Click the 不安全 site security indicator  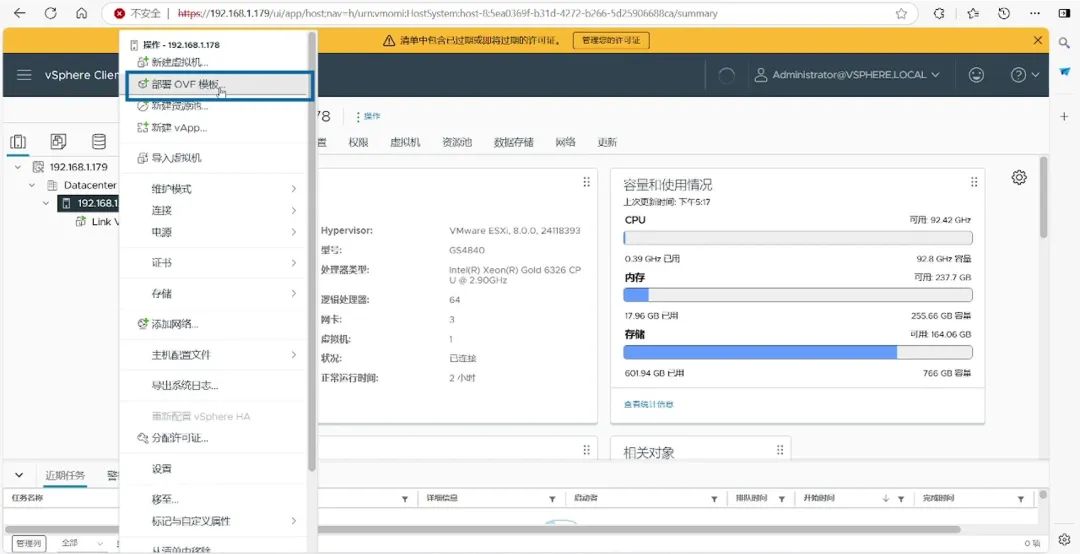[137, 13]
